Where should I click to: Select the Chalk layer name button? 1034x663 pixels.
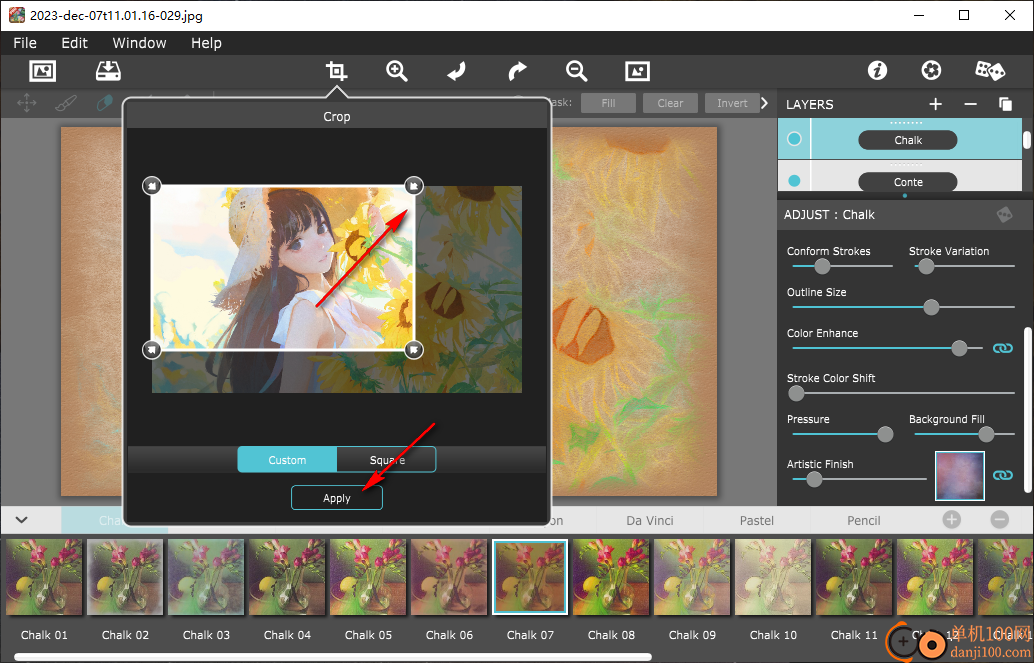(907, 140)
